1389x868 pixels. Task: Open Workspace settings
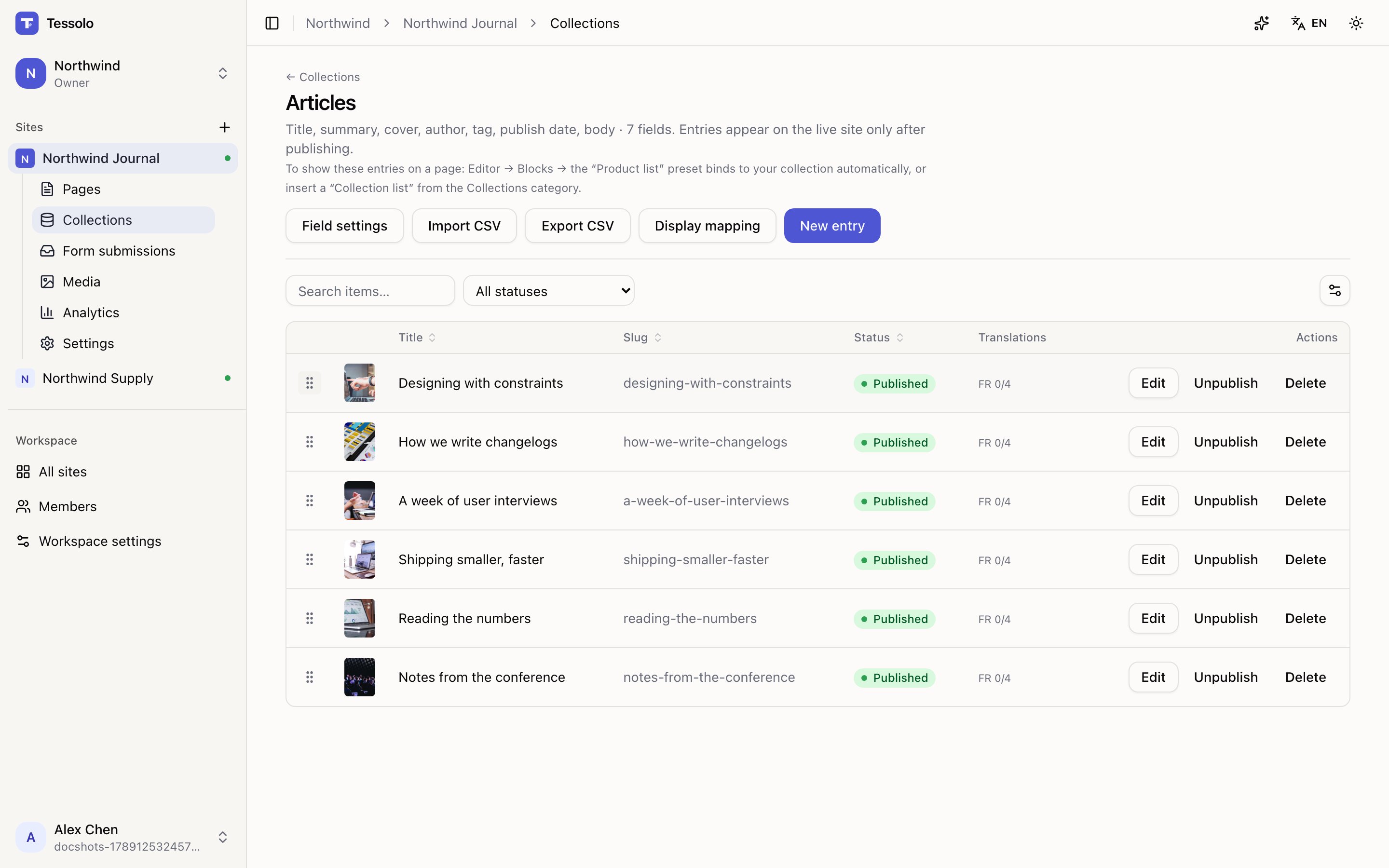pos(123,542)
